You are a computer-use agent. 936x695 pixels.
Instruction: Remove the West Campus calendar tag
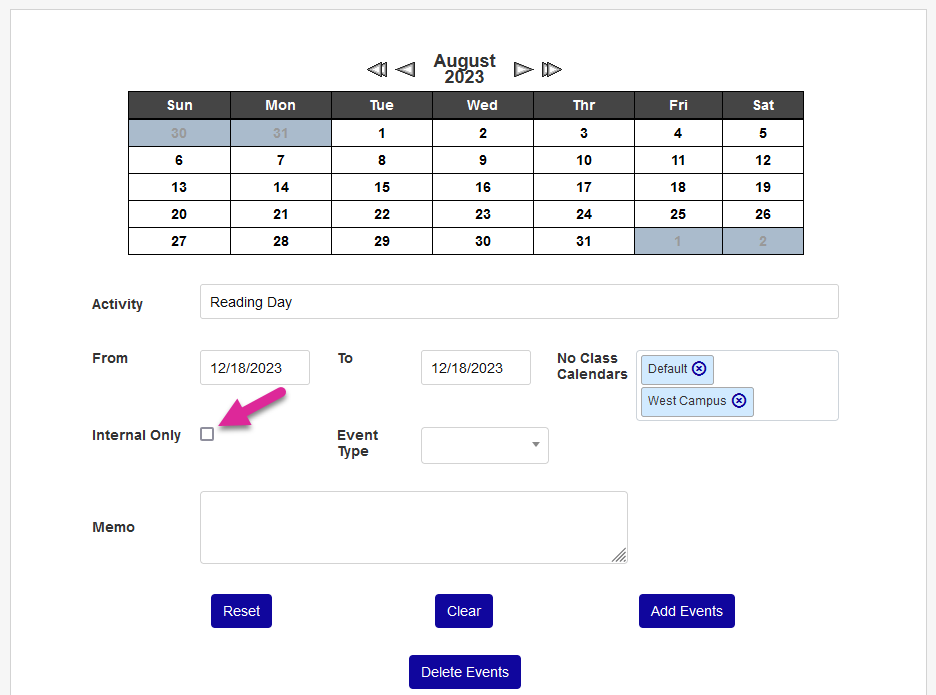tap(739, 401)
